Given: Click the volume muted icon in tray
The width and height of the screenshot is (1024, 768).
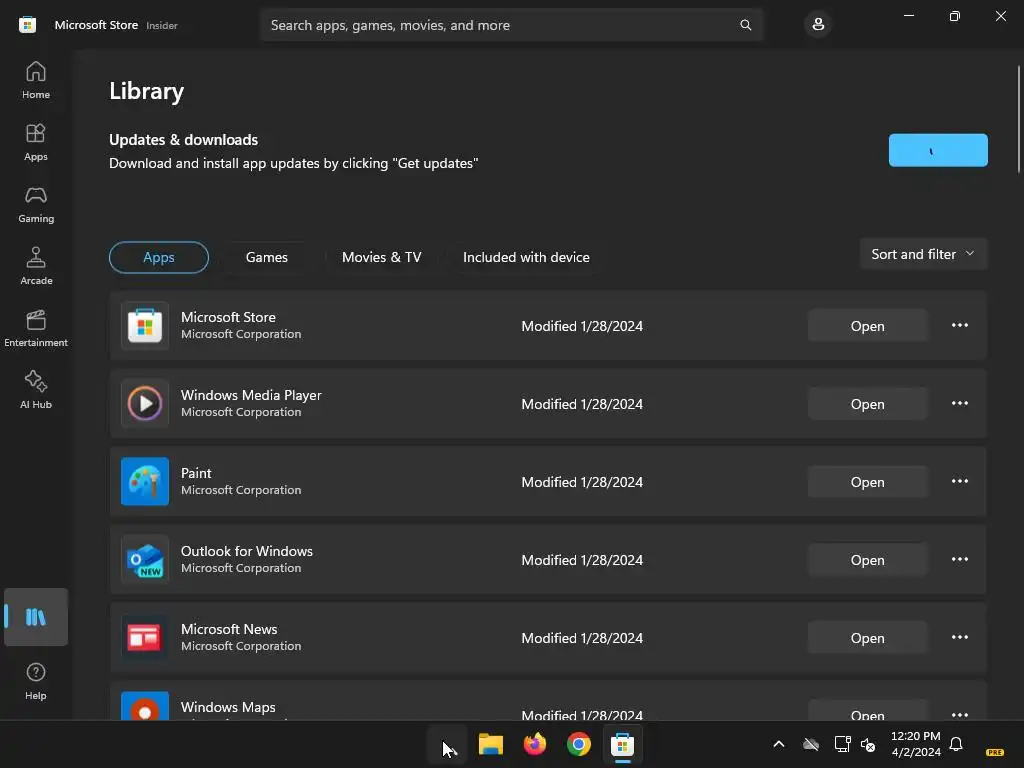Looking at the screenshot, I should pyautogui.click(x=867, y=744).
